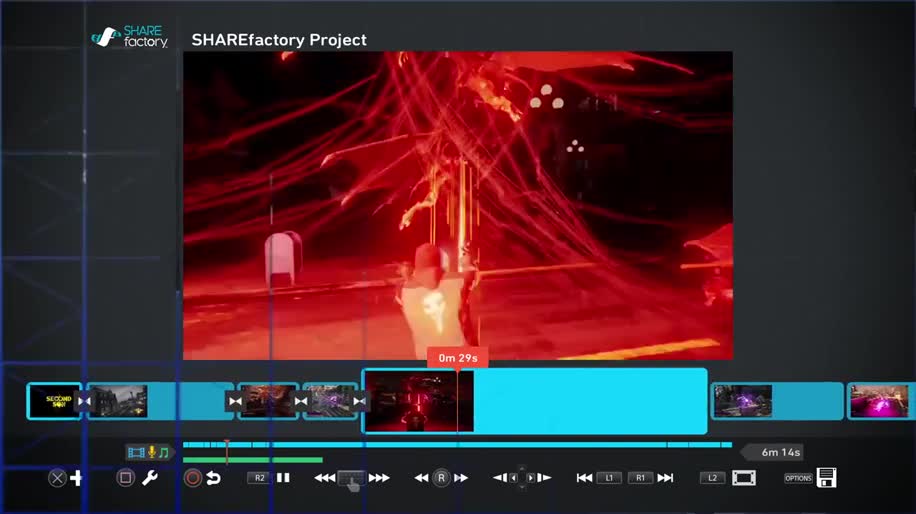Click the L1 button label
This screenshot has width=916, height=514.
pyautogui.click(x=609, y=478)
